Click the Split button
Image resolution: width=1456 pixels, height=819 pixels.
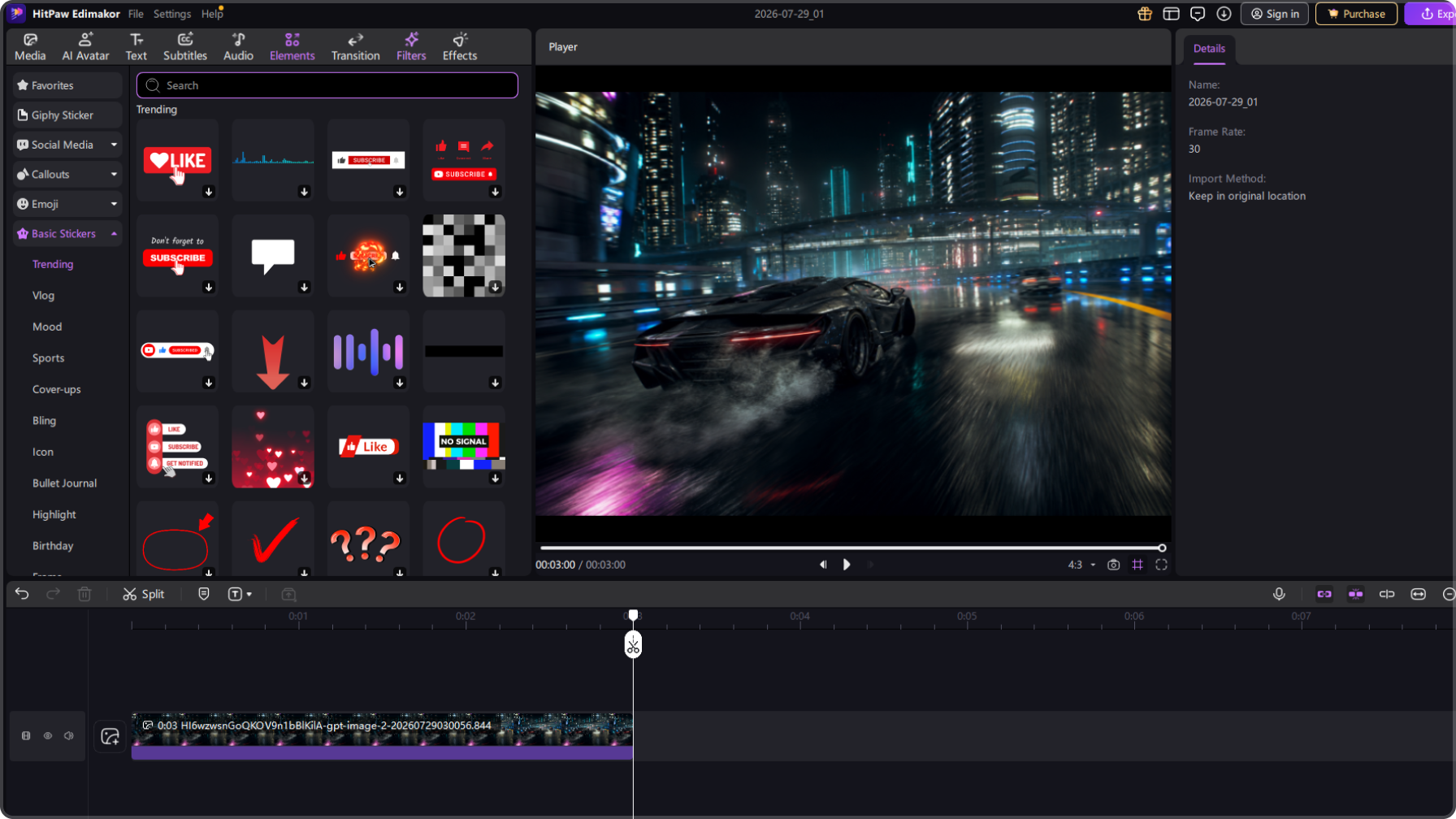tap(144, 594)
